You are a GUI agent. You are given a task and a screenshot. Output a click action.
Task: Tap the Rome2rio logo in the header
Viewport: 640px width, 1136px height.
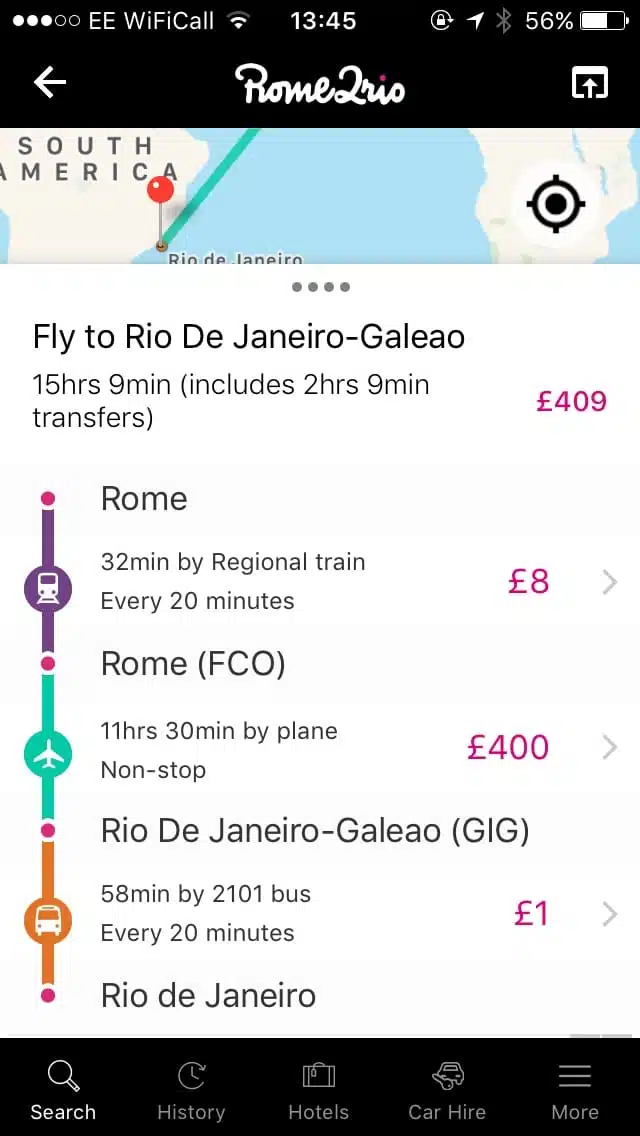pyautogui.click(x=319, y=86)
